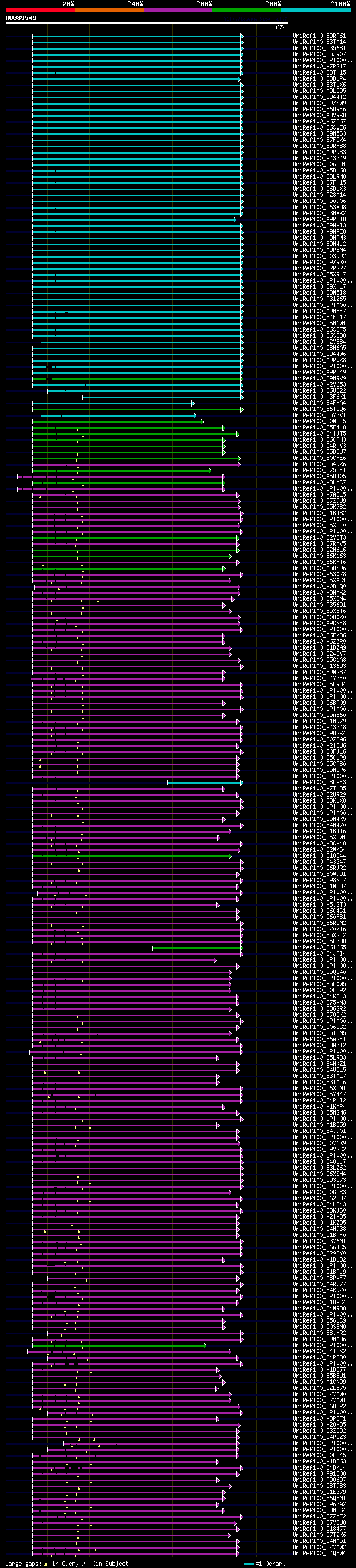356x1568 pixels.
Task: Click the orange ~40% identity legend bar
Action: tap(109, 10)
